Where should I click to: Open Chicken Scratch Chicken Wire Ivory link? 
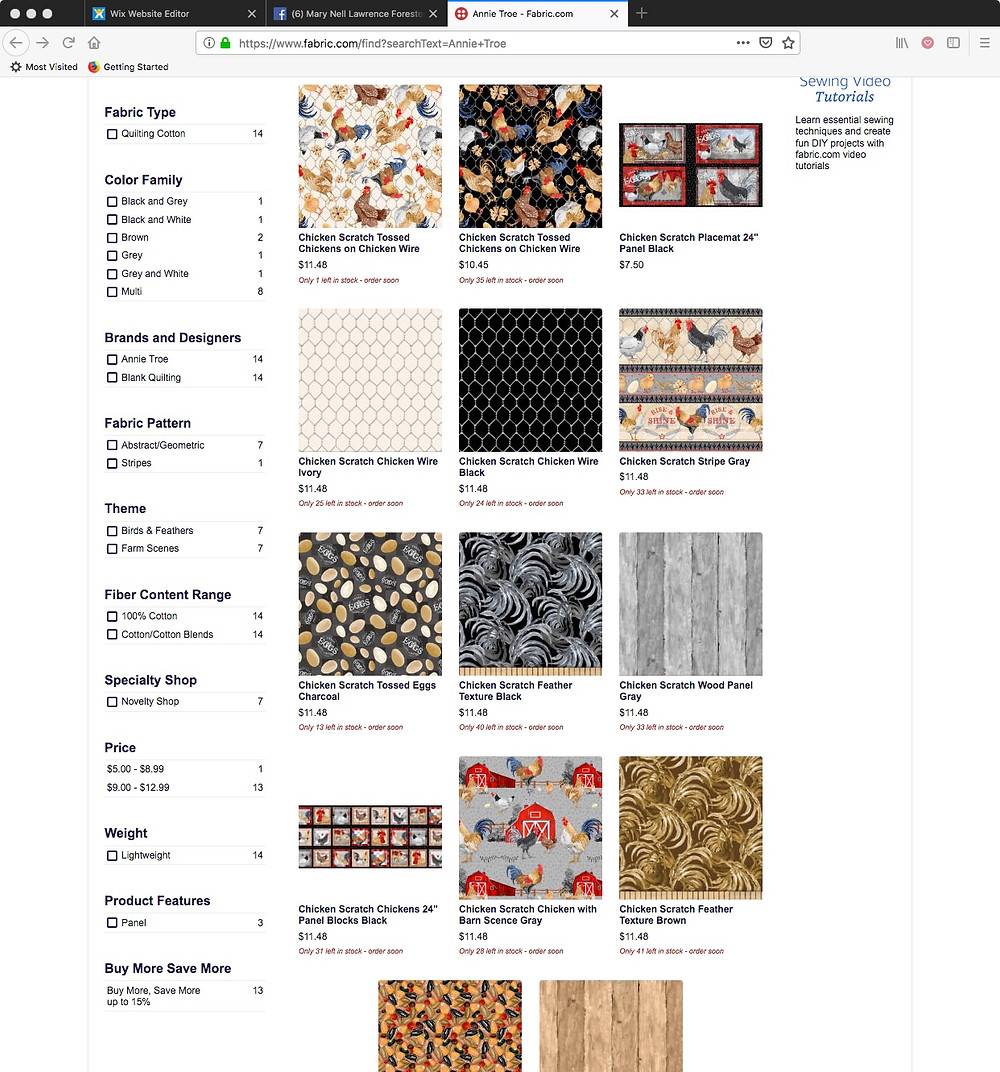pyautogui.click(x=368, y=467)
